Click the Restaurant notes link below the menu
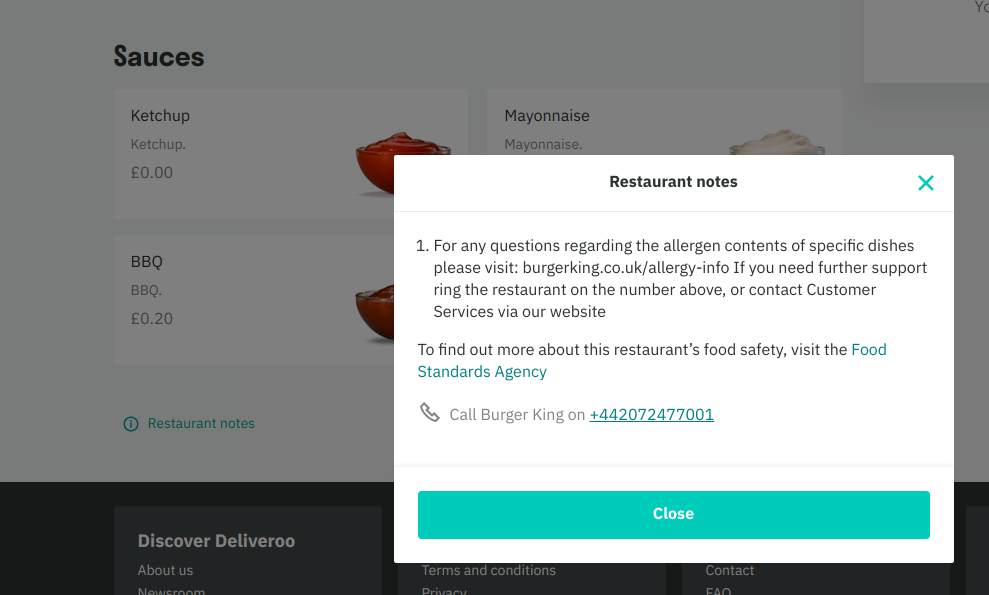 pos(201,424)
